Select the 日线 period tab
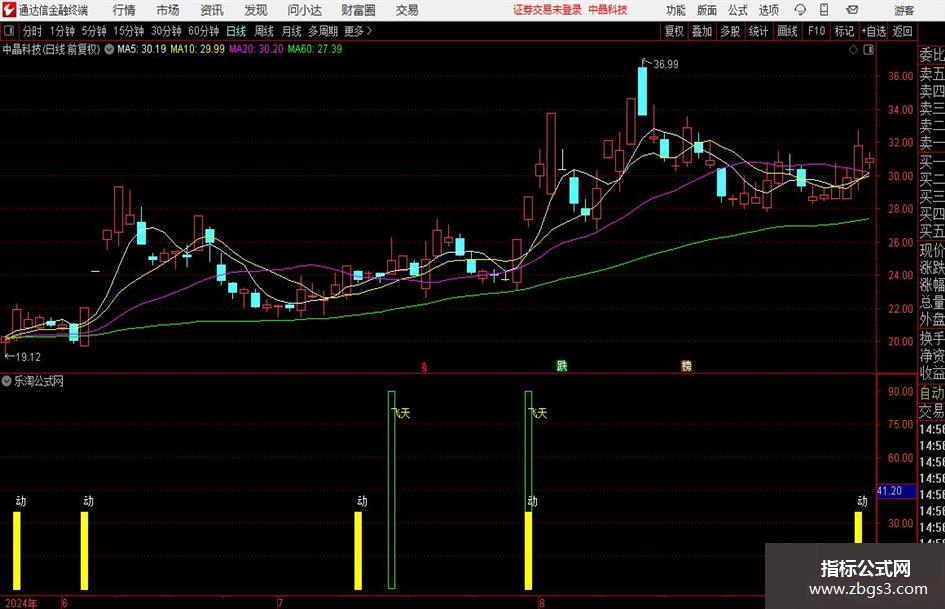 coord(236,31)
